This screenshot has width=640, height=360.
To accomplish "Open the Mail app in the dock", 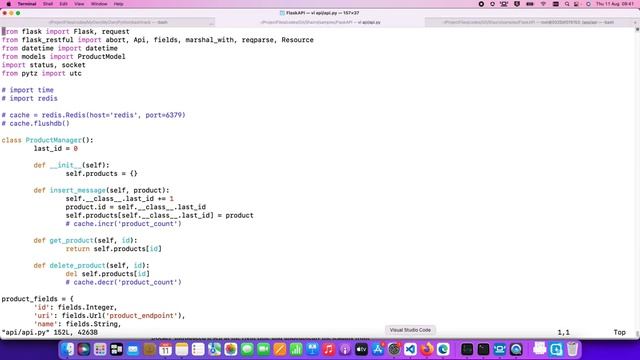I will click(x=133, y=349).
